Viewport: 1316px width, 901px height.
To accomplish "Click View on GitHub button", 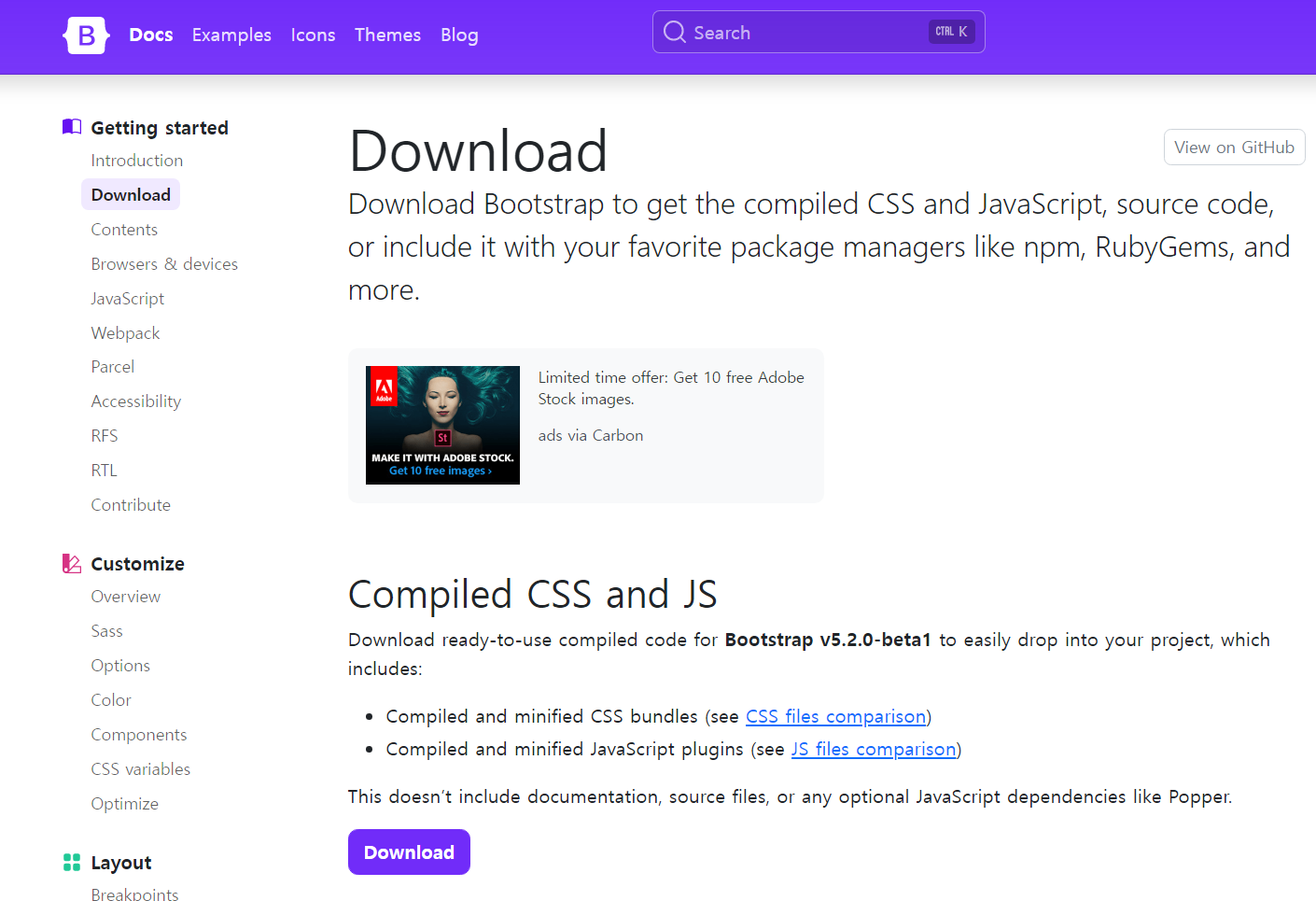I will (x=1234, y=147).
